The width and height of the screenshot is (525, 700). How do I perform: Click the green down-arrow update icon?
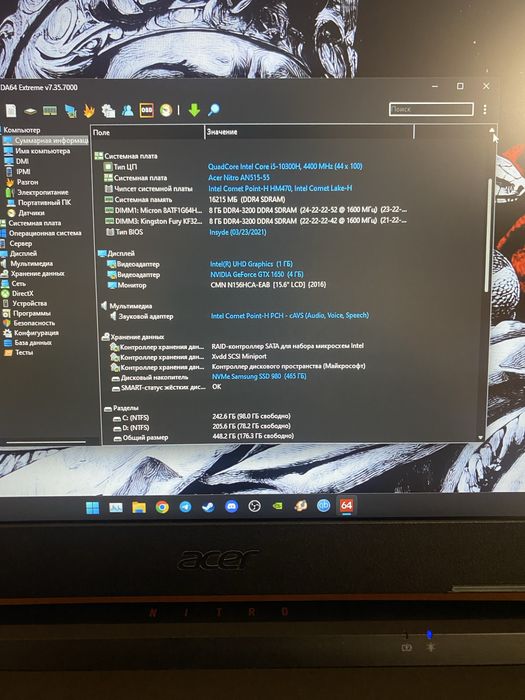coord(194,110)
